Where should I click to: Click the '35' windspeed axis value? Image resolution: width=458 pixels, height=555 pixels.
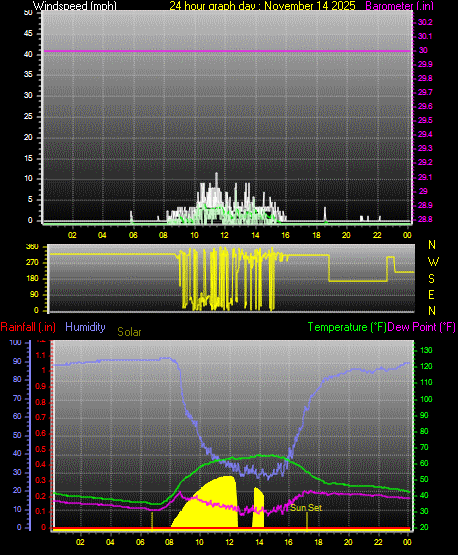28,75
